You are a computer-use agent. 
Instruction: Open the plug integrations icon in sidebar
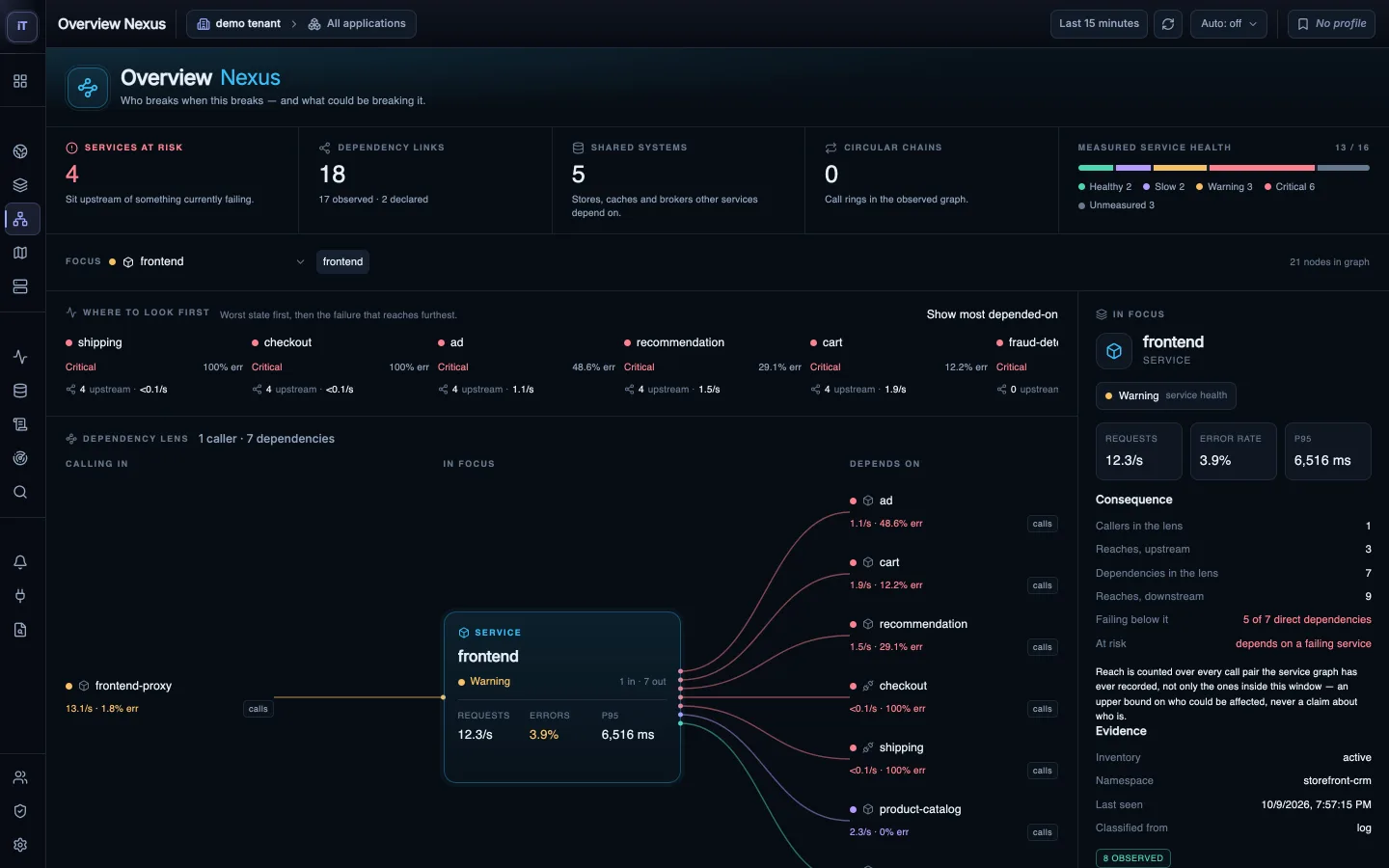(20, 596)
